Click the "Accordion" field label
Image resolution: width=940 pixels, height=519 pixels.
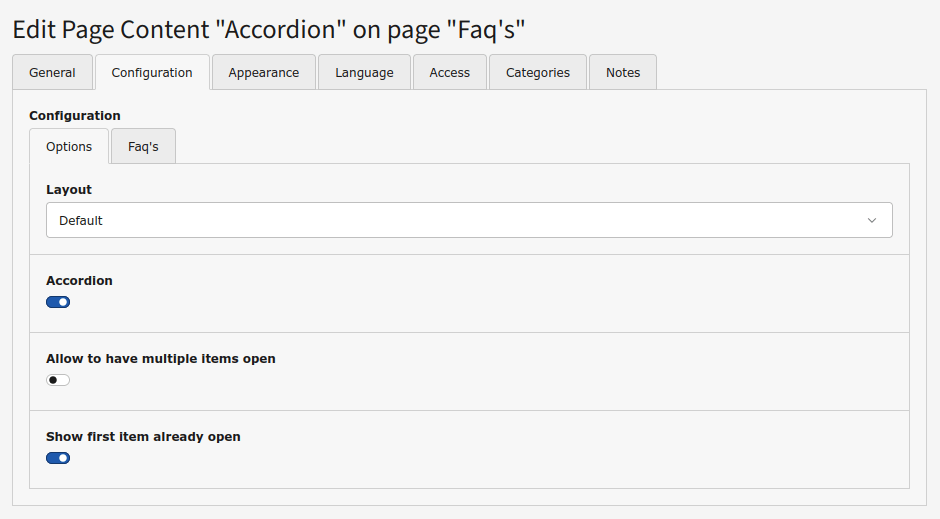coord(79,281)
